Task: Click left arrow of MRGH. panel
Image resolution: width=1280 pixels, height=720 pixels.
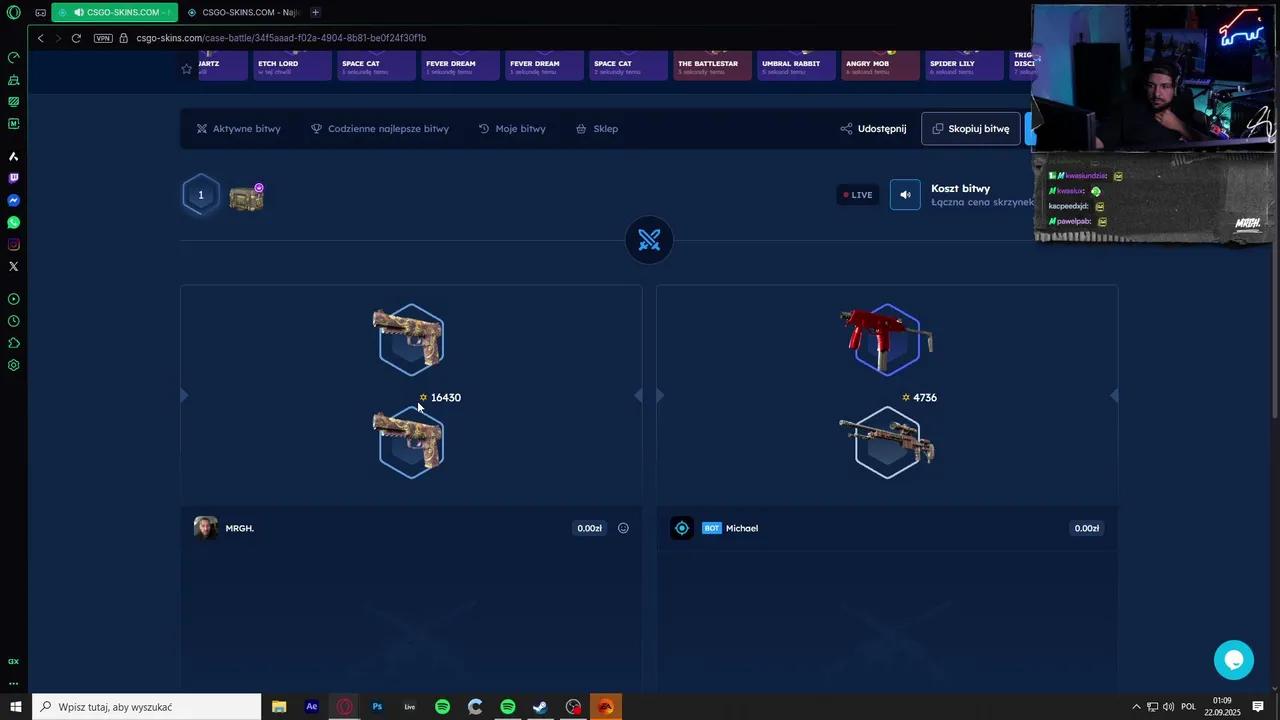Action: pos(184,396)
